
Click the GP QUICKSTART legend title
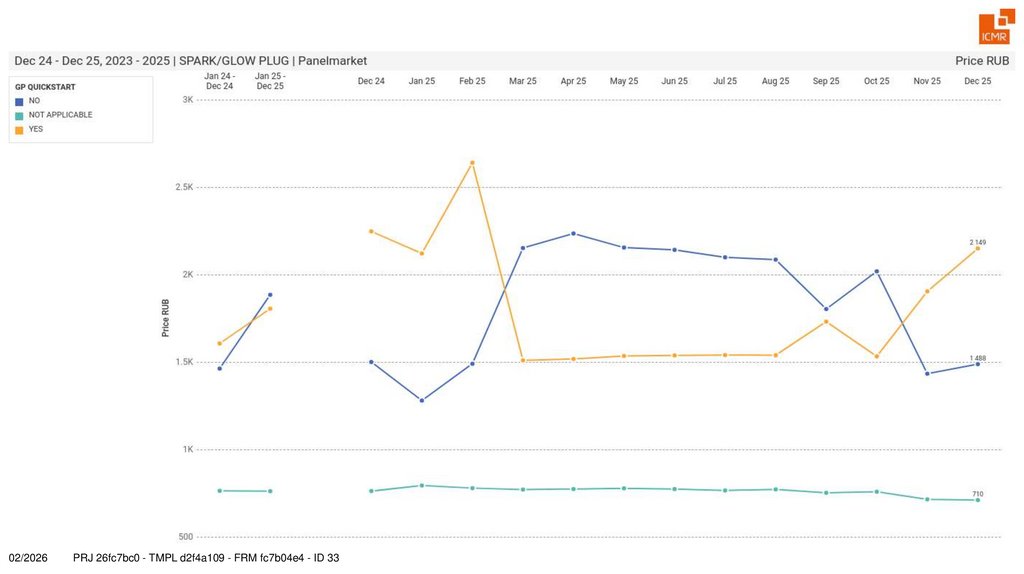click(45, 87)
